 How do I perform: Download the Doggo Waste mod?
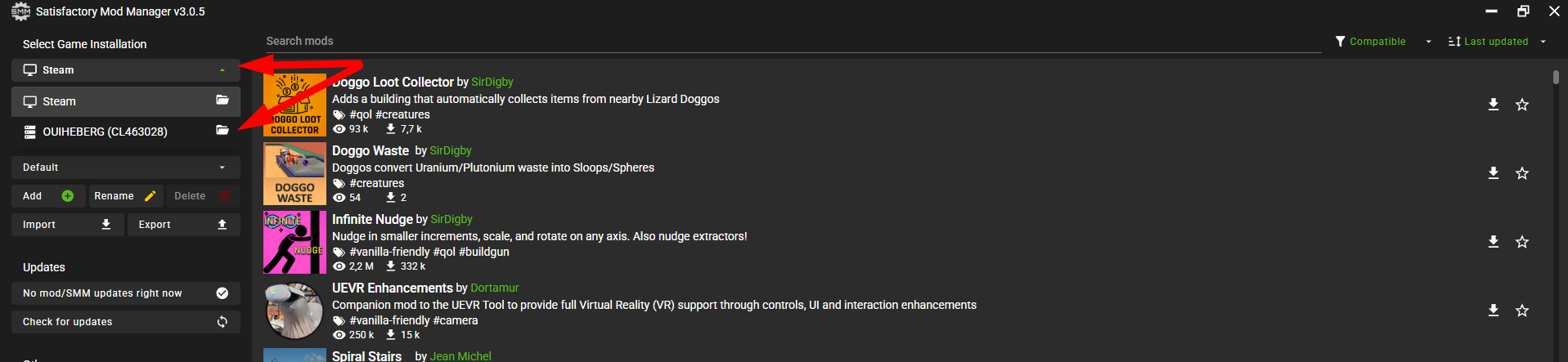click(x=1493, y=173)
